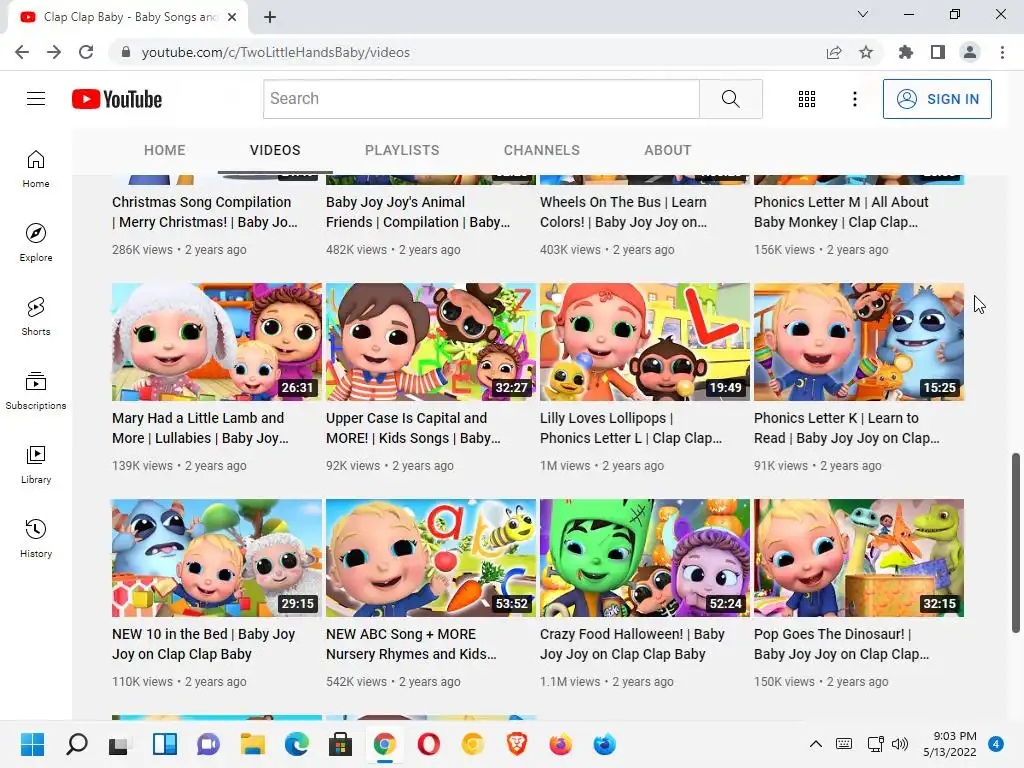Image resolution: width=1024 pixels, height=768 pixels.
Task: Open Library in the sidebar
Action: pyautogui.click(x=36, y=464)
